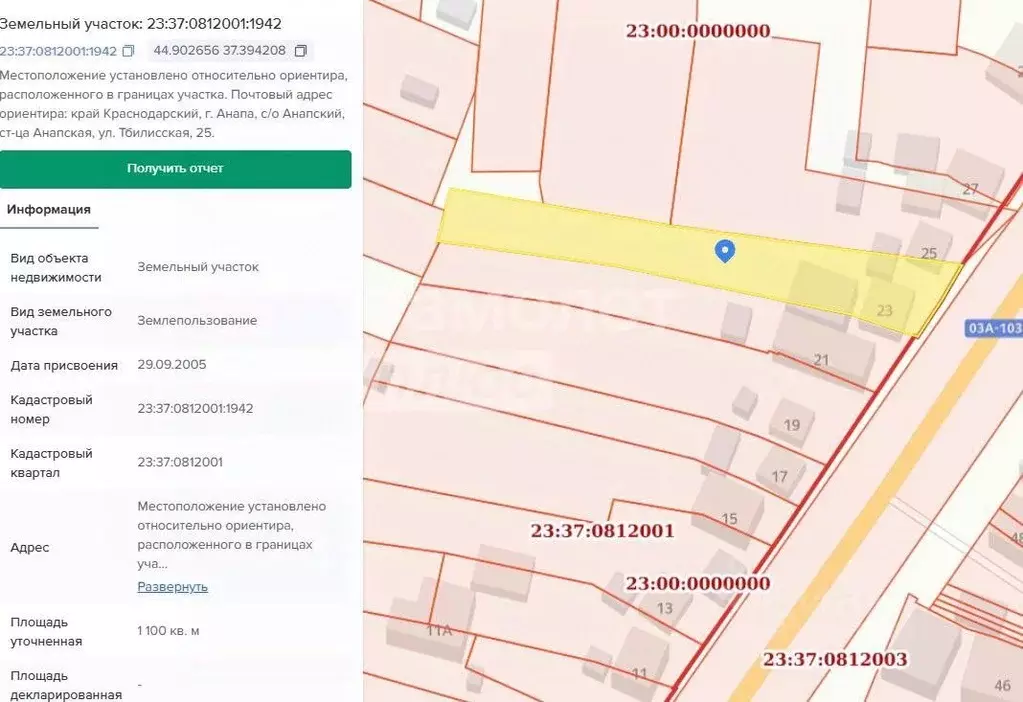
Task: Click the lower 23:00:0000000 quarter label
Action: [x=698, y=582]
